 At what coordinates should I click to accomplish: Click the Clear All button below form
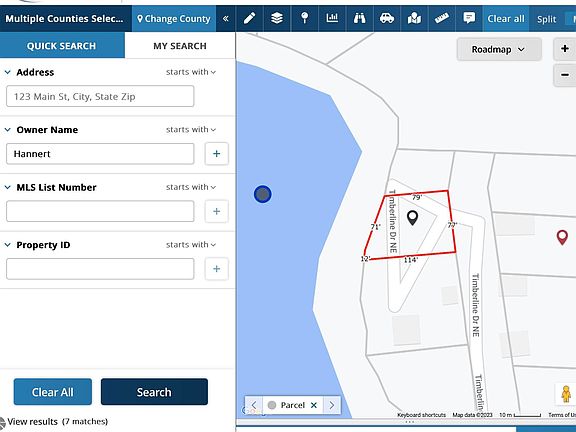53,392
